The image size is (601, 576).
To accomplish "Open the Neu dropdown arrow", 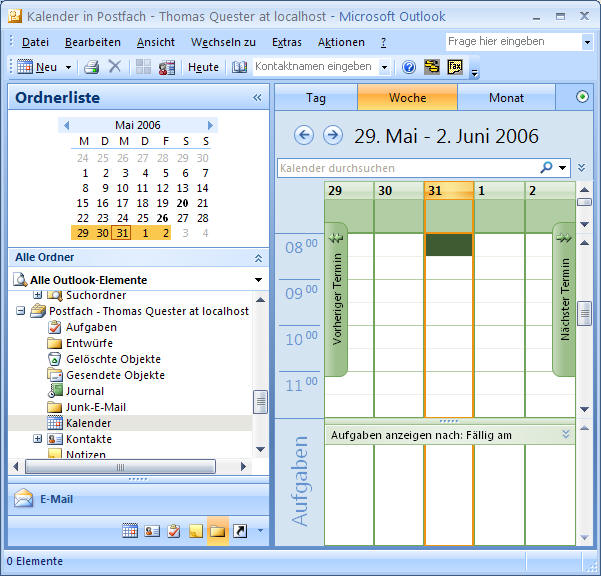I will click(68, 67).
